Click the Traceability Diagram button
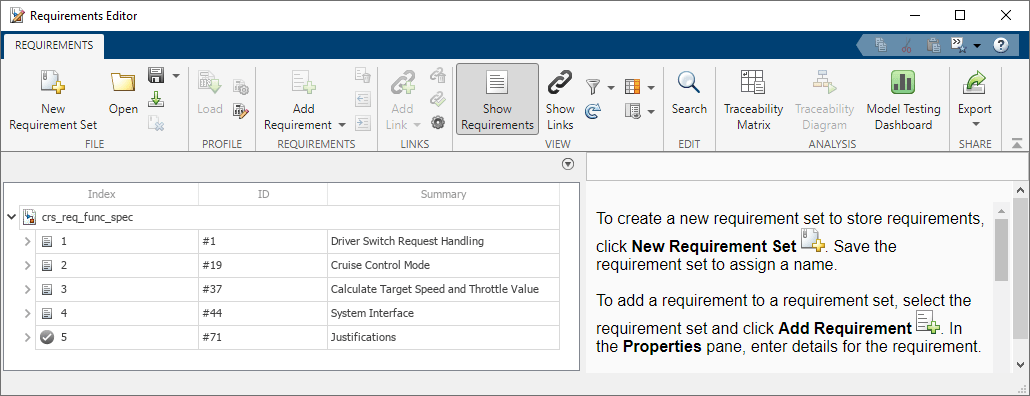Image resolution: width=1030 pixels, height=396 pixels. 824,100
